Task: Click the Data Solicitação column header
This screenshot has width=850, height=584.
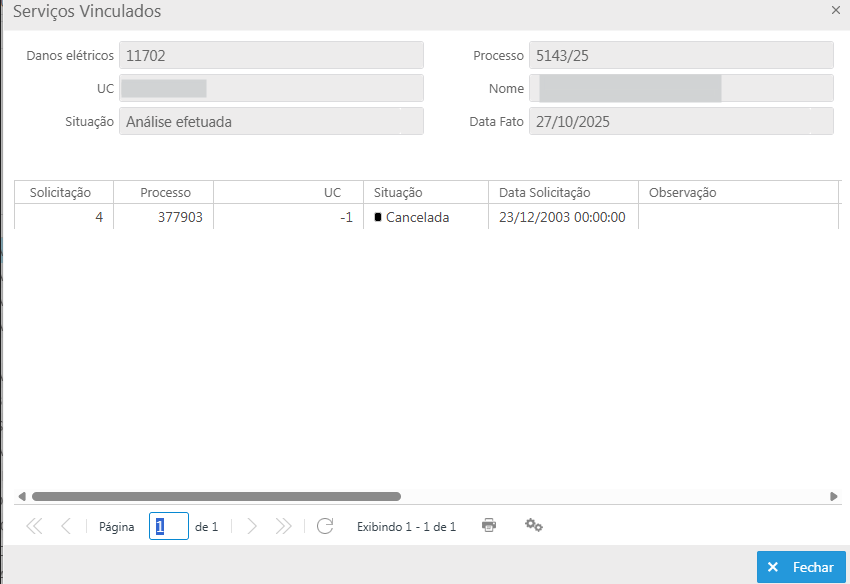Action: (562, 192)
